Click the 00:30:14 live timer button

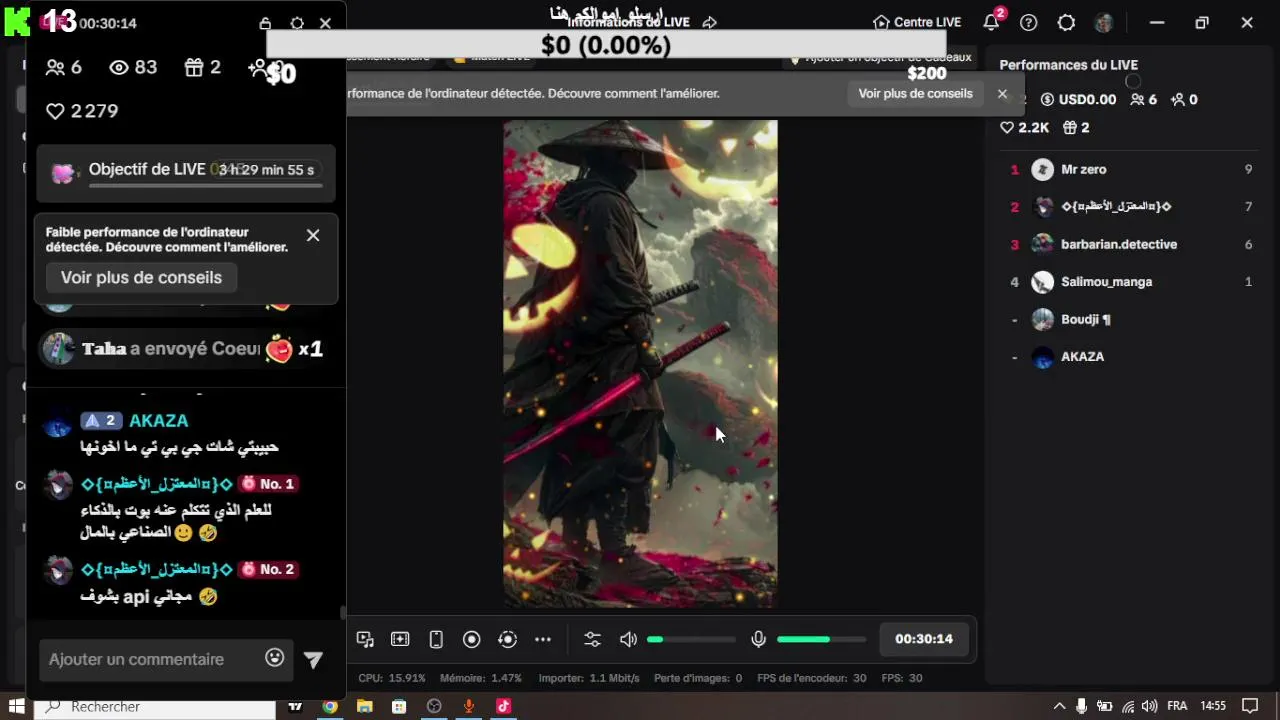tap(924, 639)
